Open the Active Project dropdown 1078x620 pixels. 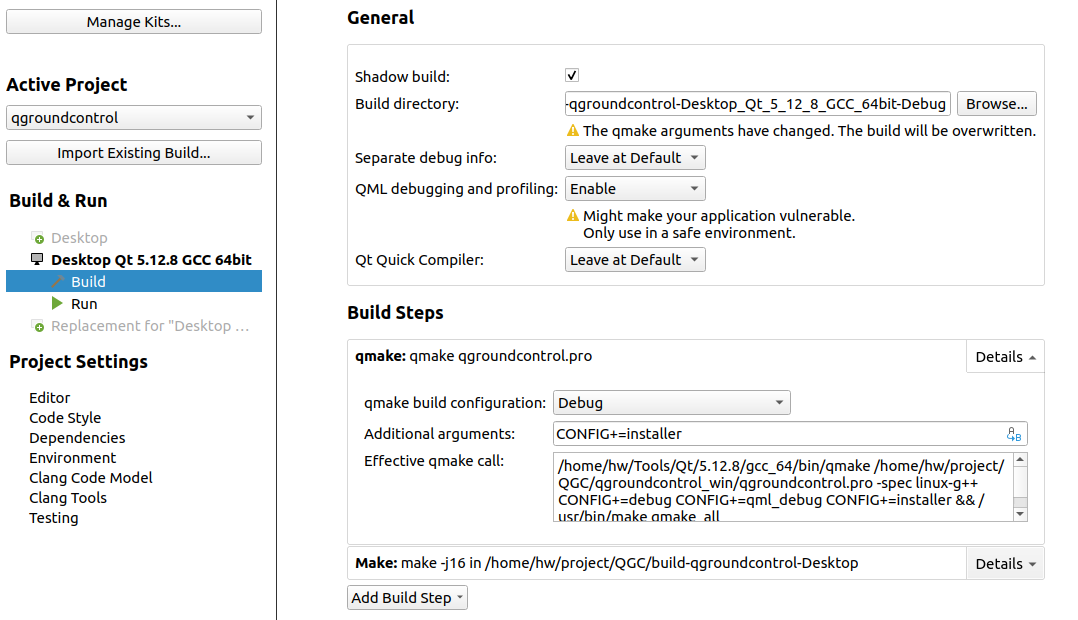coord(133,117)
